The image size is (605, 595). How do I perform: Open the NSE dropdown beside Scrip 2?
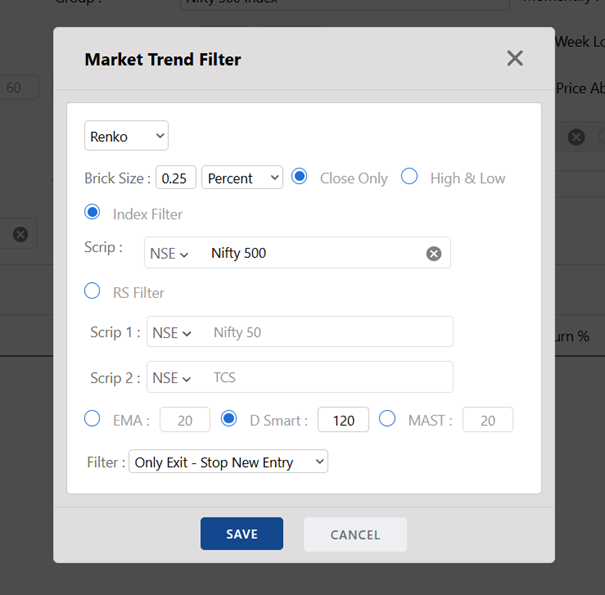tap(172, 378)
